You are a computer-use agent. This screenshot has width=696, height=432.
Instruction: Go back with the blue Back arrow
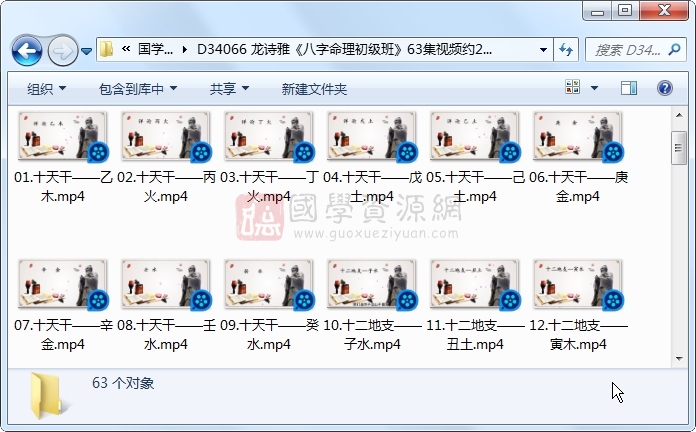click(x=27, y=51)
